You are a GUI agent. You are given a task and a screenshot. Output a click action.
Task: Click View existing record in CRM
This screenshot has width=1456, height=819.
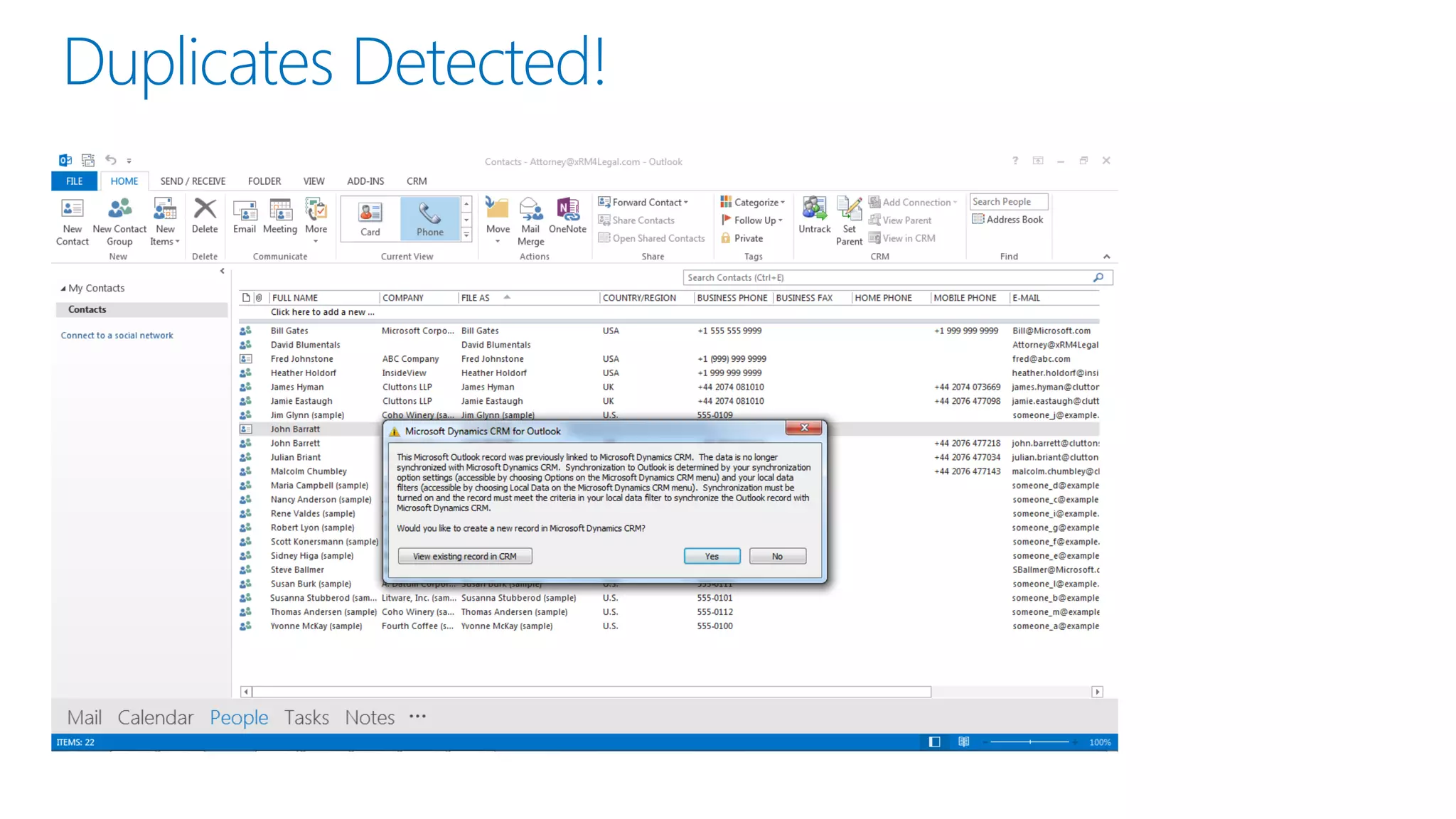coord(465,556)
